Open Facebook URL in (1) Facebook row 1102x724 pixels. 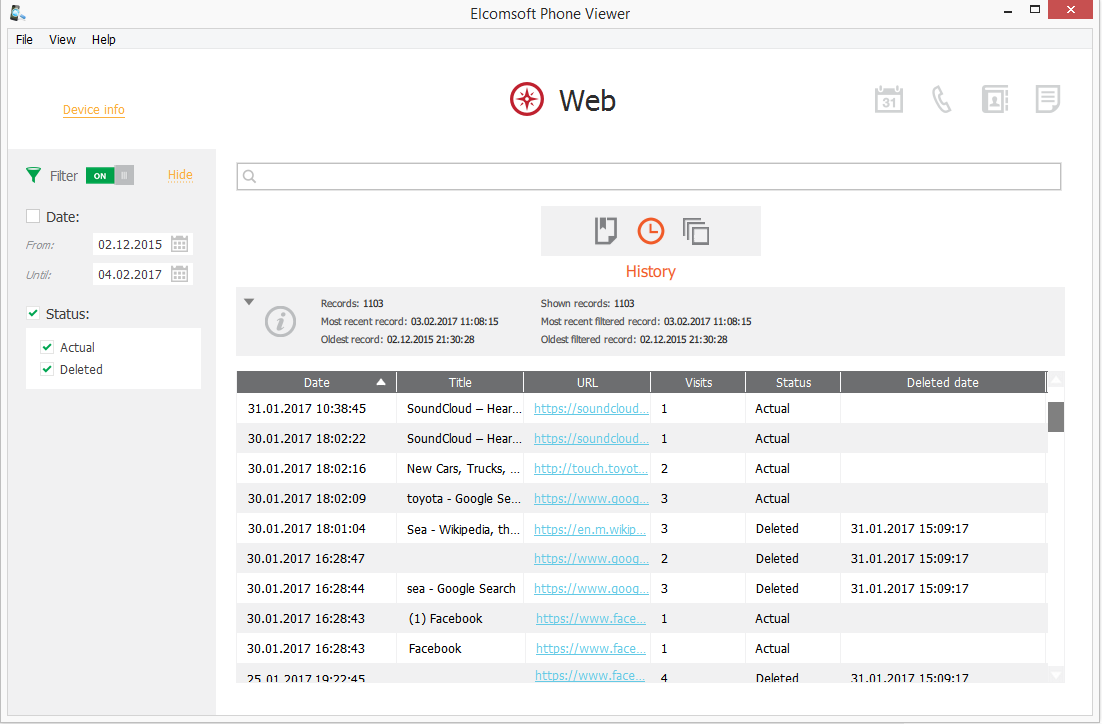tap(590, 619)
